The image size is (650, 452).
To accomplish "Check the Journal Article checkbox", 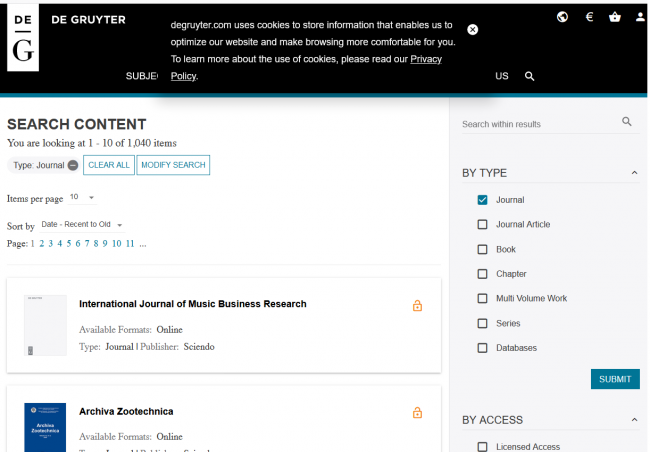I will [x=483, y=224].
